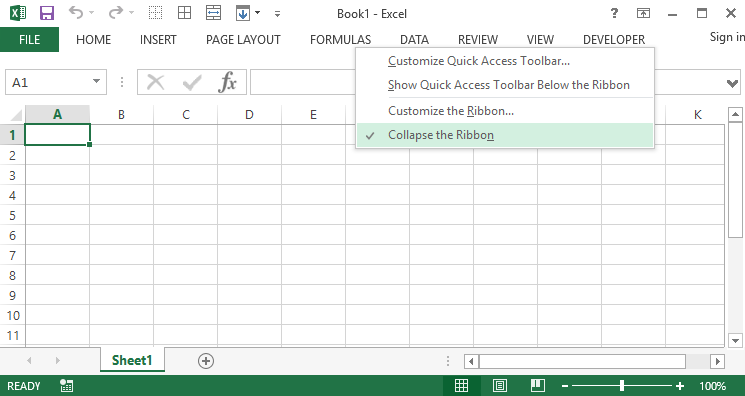Open the REVIEW ribbon tab
This screenshot has height=396, width=745.
(x=478, y=39)
